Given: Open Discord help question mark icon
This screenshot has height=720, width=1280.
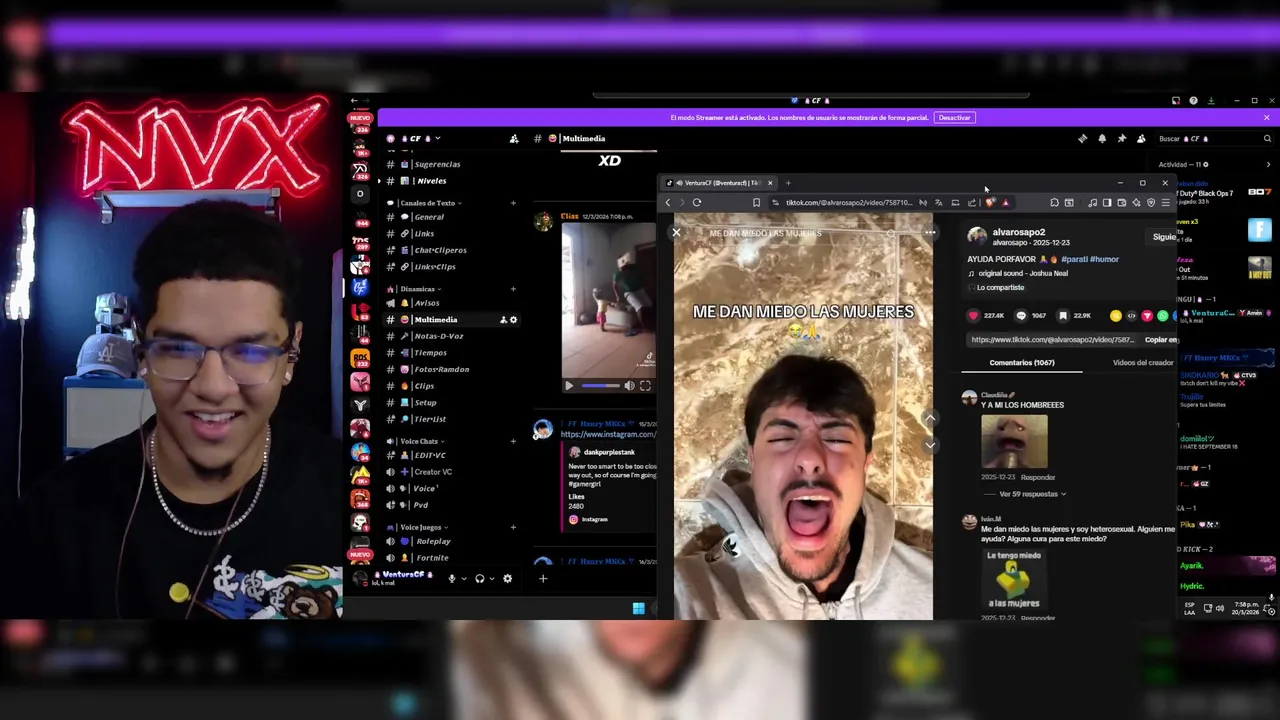Looking at the screenshot, I should (1193, 101).
